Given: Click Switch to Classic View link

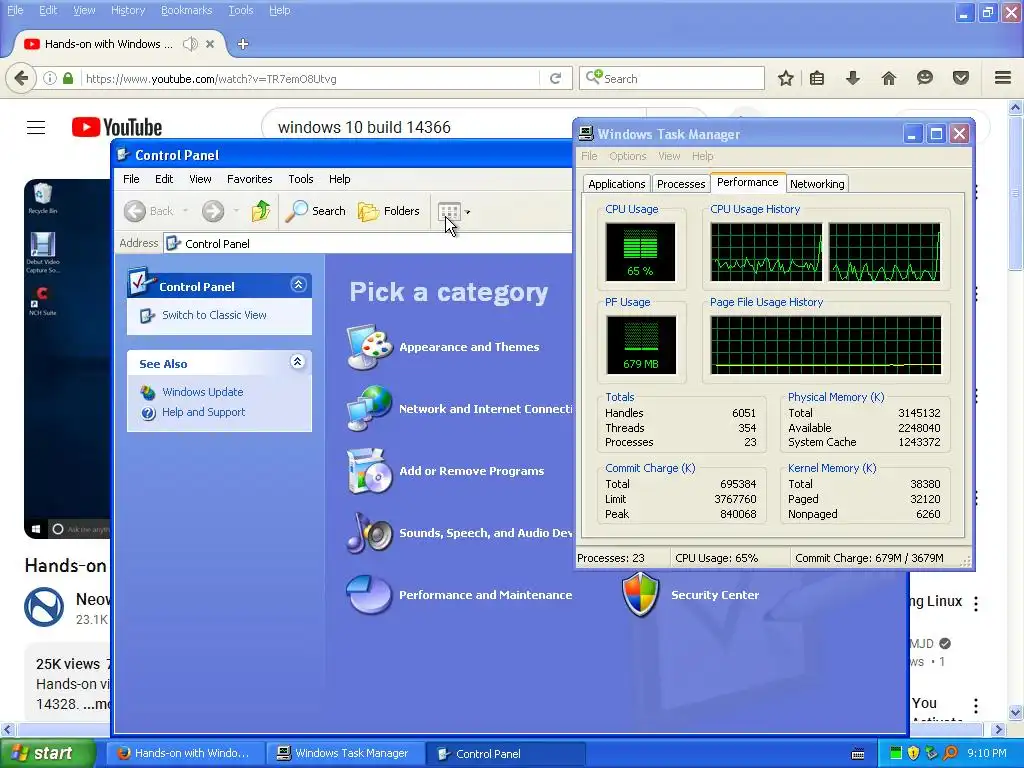Looking at the screenshot, I should tap(214, 315).
